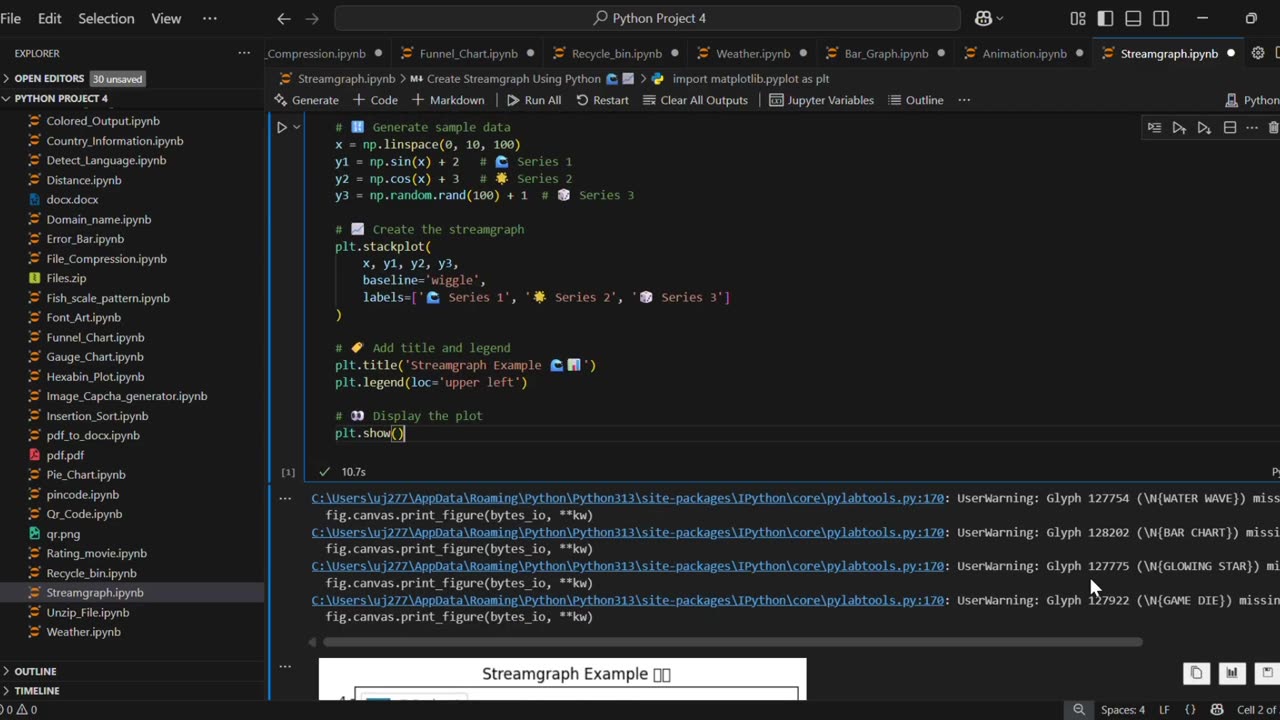Select the Python kernel picker
The width and height of the screenshot is (1280, 720).
tap(1252, 100)
